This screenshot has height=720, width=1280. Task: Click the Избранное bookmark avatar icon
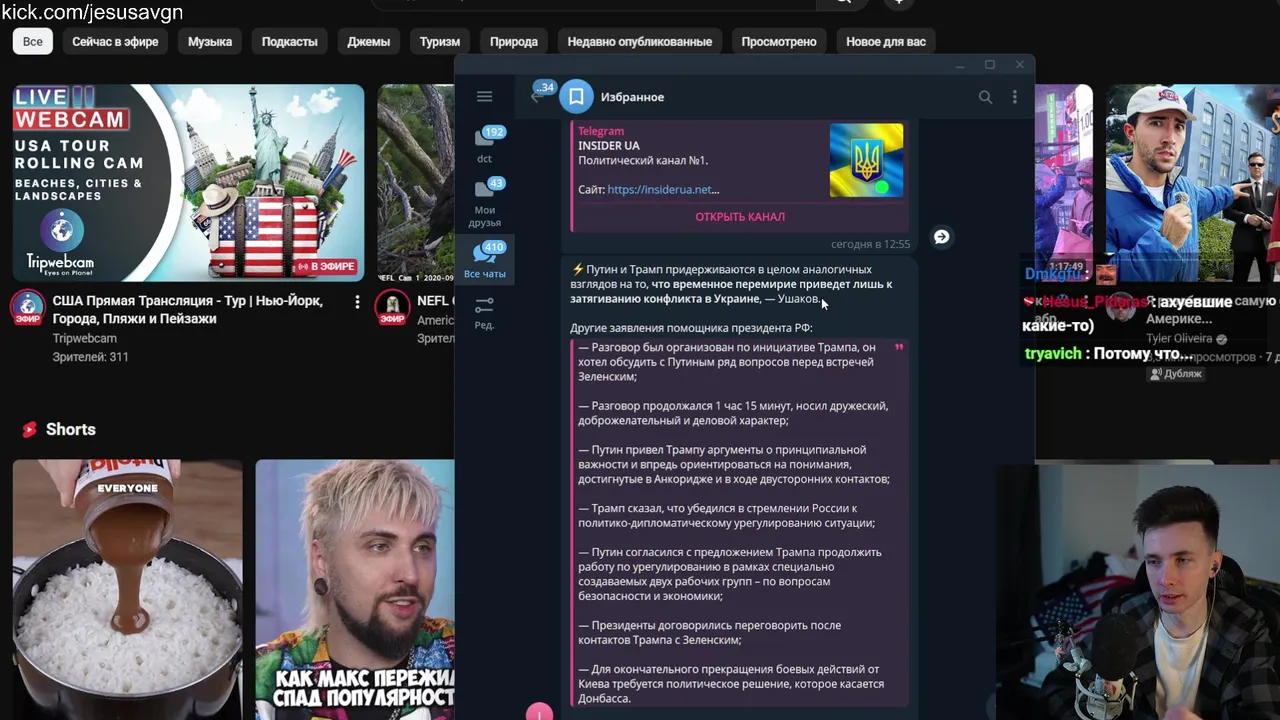(576, 97)
